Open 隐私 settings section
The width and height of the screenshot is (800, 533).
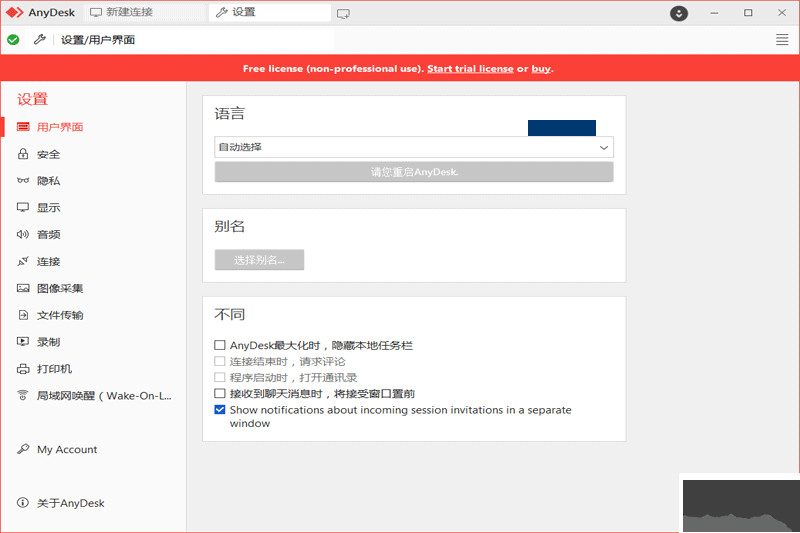click(48, 181)
